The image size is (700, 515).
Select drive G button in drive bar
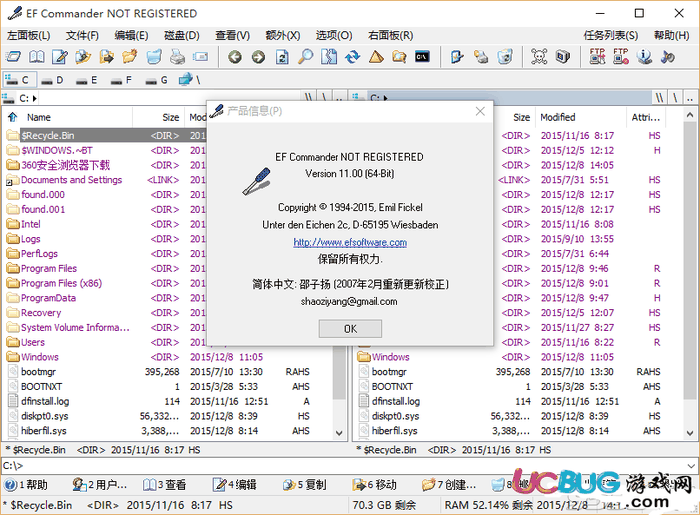coord(157,80)
